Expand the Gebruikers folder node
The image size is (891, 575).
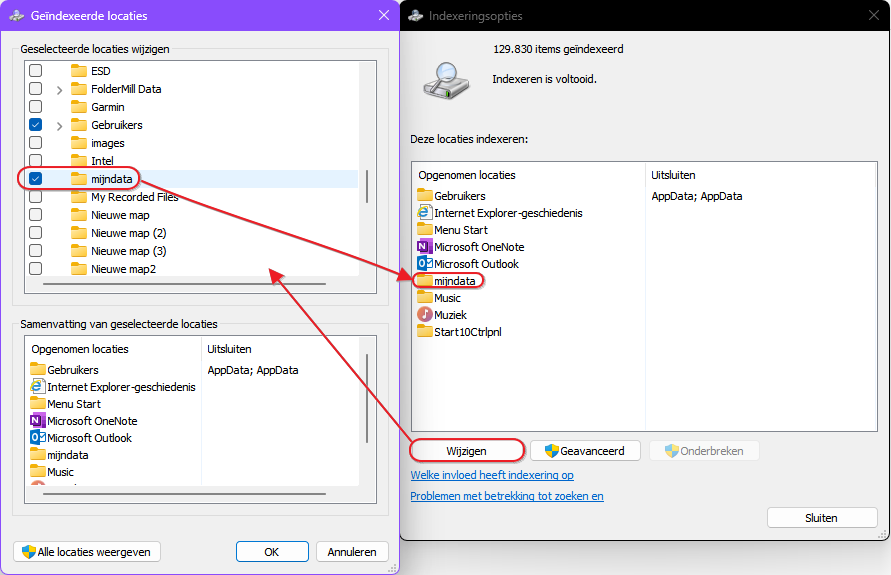59,125
